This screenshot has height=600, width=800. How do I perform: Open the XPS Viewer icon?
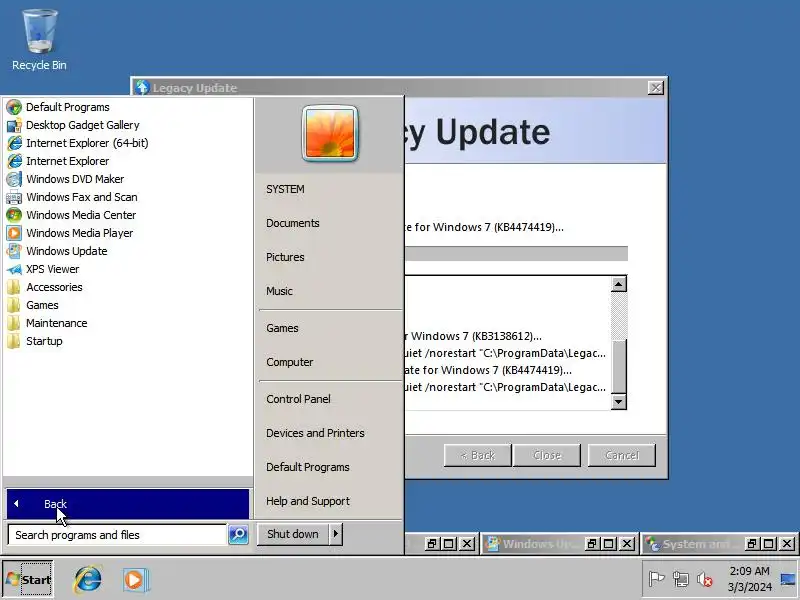click(x=14, y=269)
